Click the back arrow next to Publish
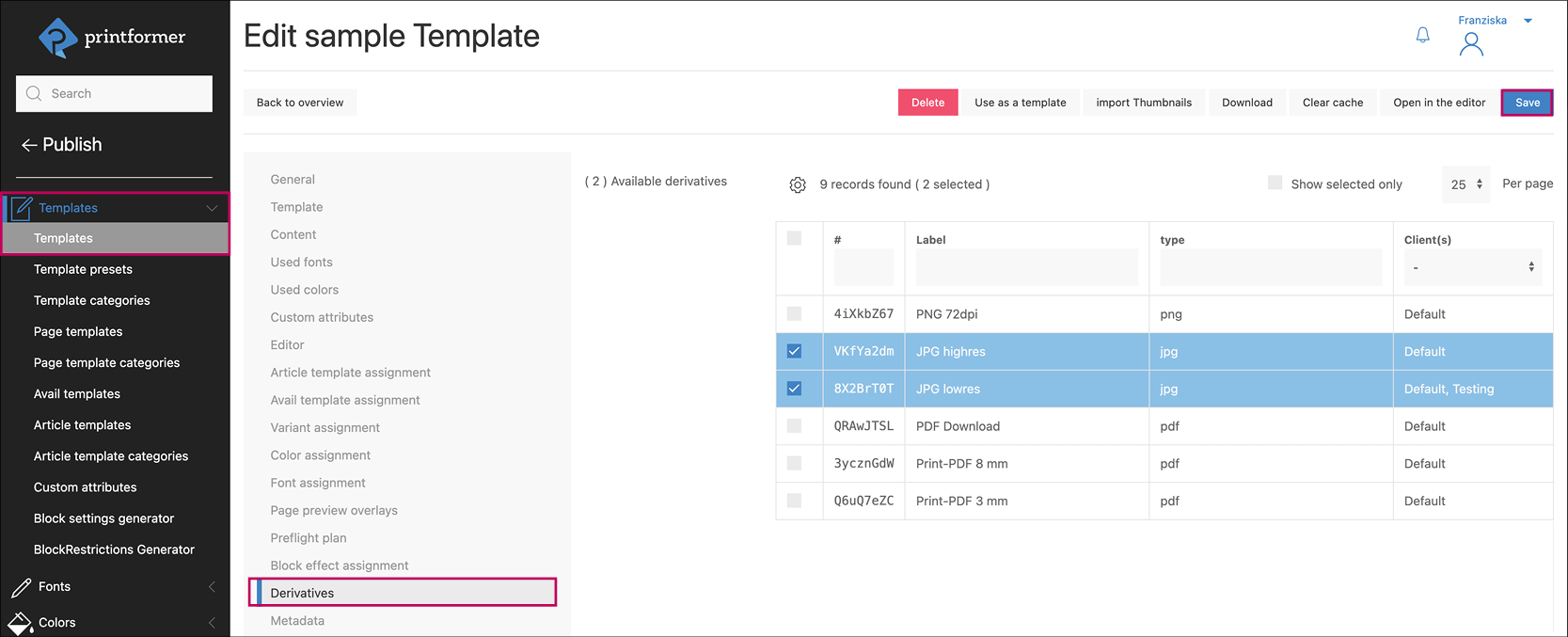Image resolution: width=1568 pixels, height=637 pixels. 28,143
